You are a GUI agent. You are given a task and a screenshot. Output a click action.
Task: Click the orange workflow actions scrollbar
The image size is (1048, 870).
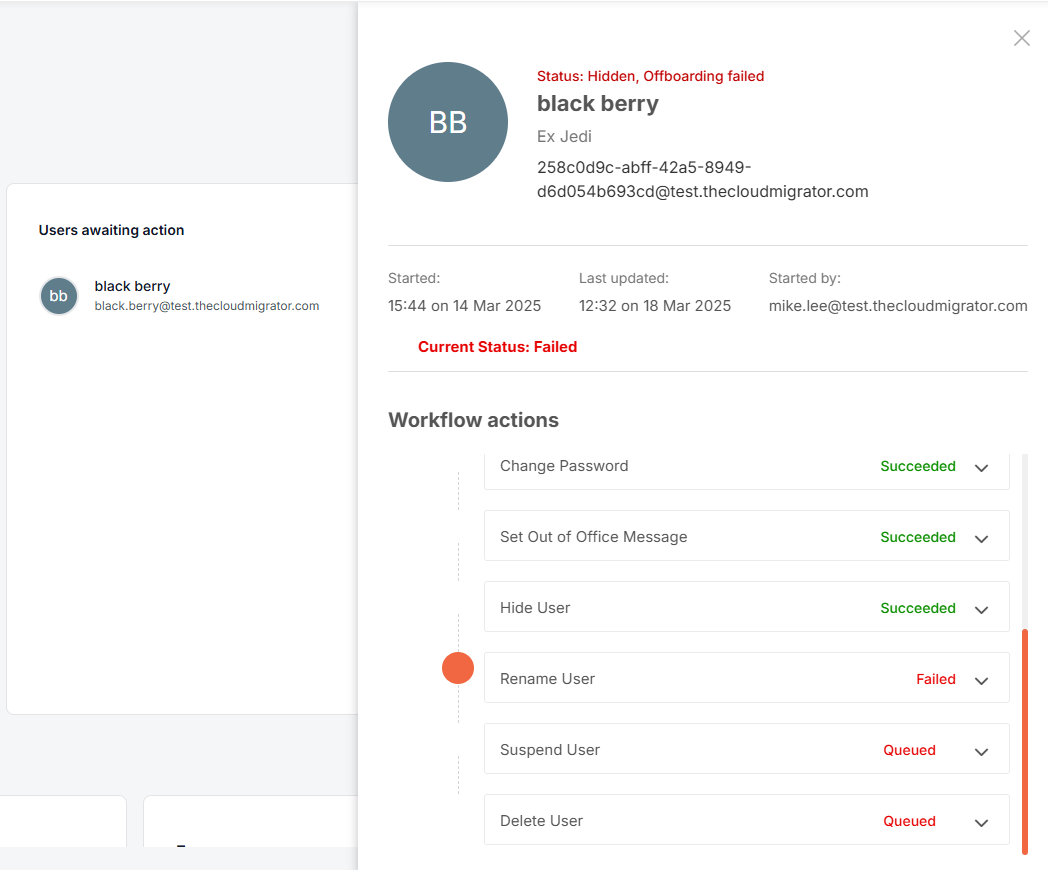click(1025, 742)
